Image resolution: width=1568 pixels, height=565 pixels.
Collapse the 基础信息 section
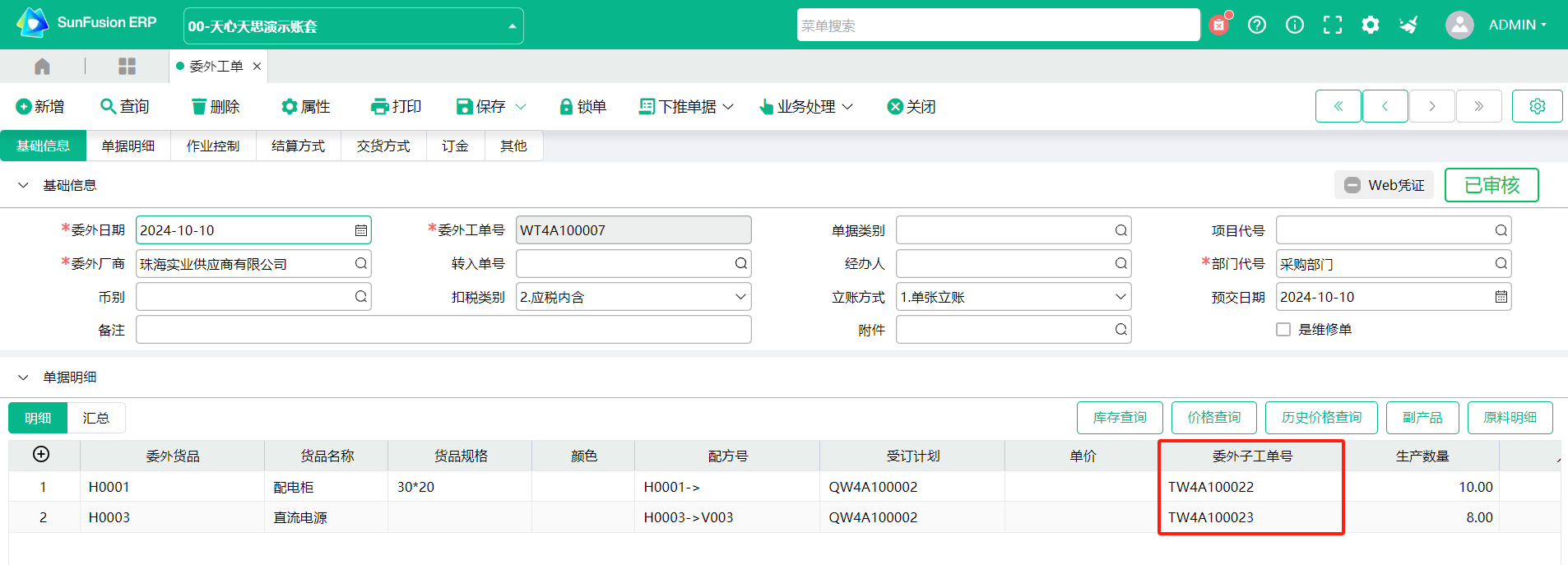pyautogui.click(x=23, y=185)
